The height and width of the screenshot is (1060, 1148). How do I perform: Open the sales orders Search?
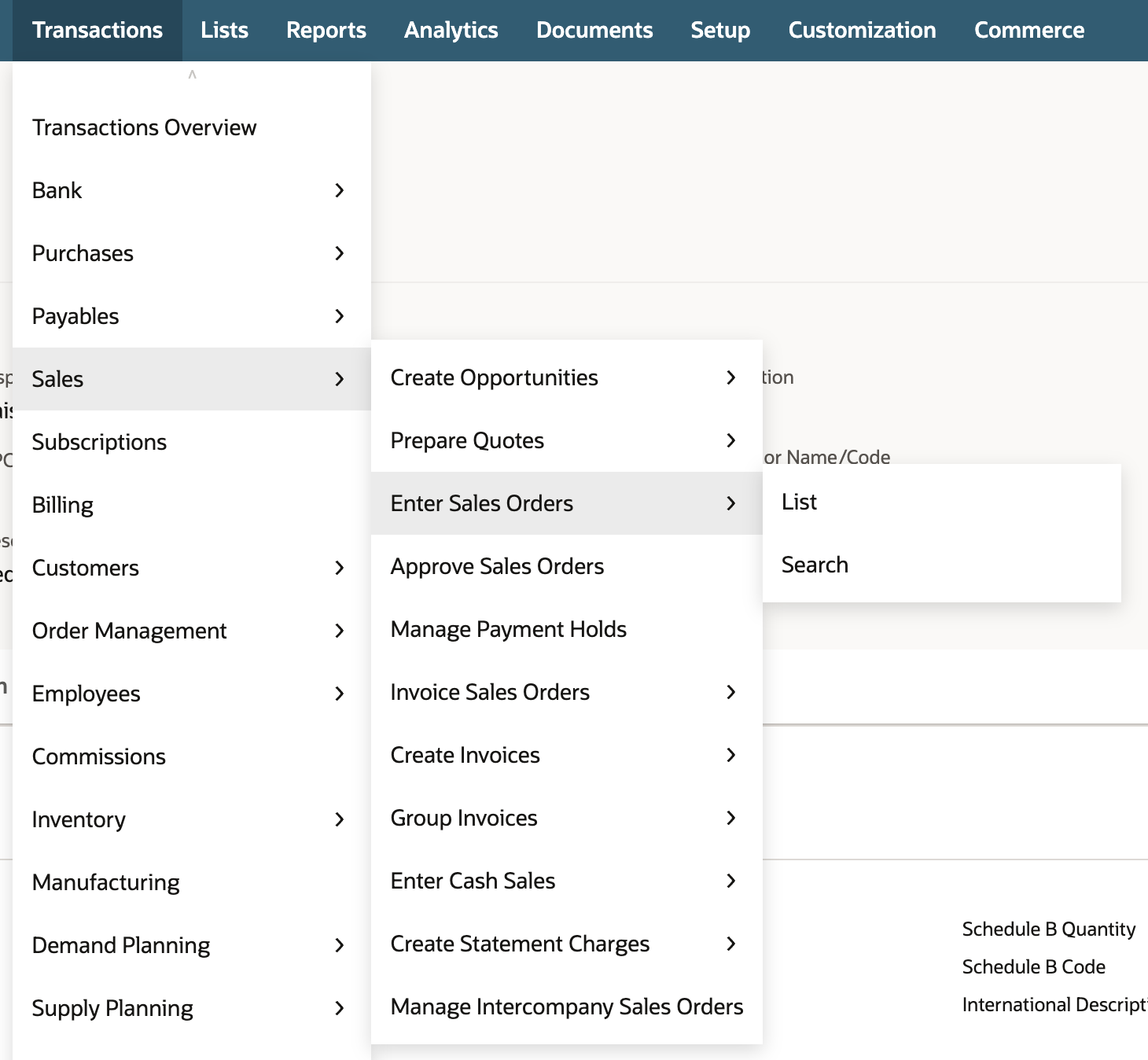pos(942,565)
